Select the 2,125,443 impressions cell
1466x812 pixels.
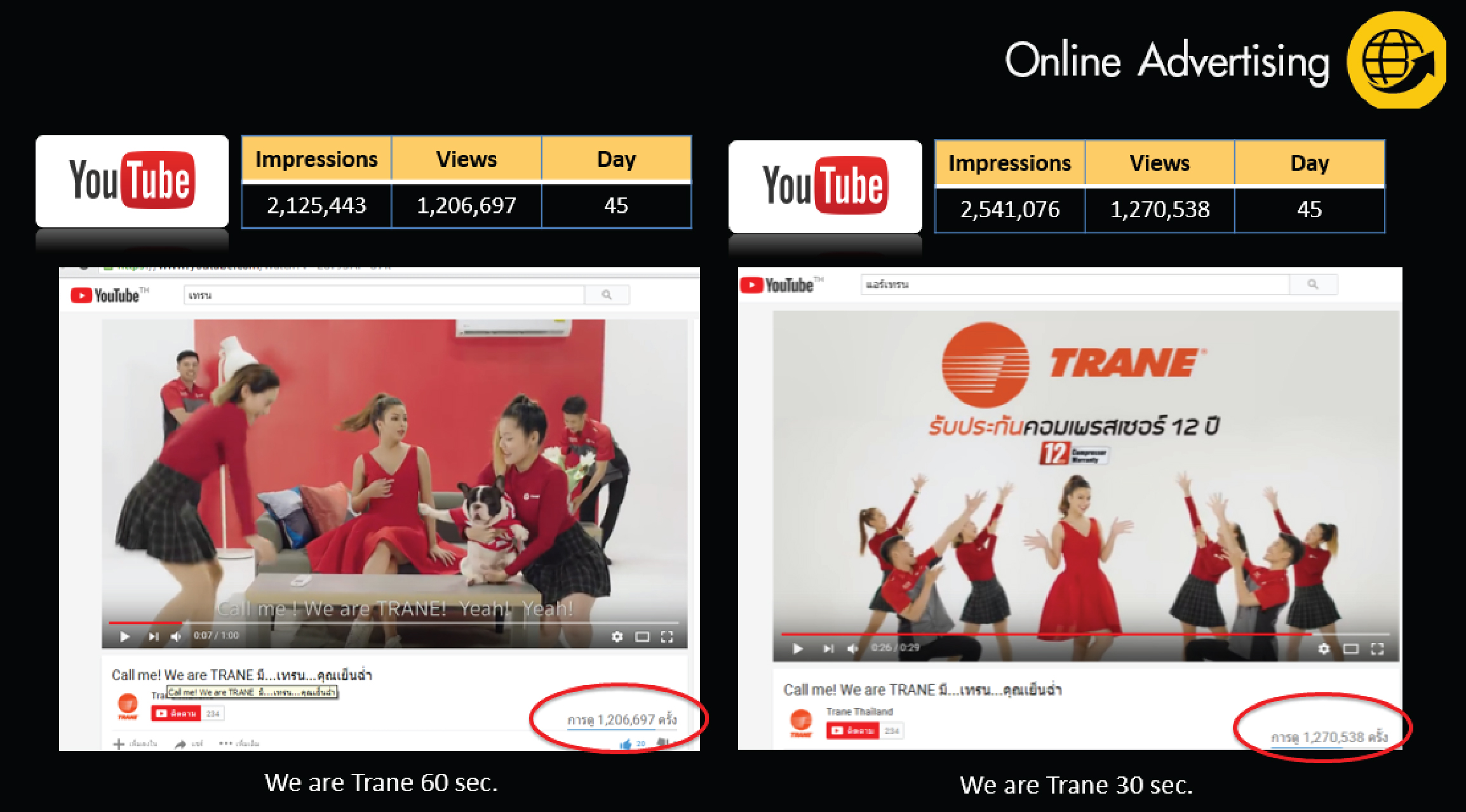316,206
